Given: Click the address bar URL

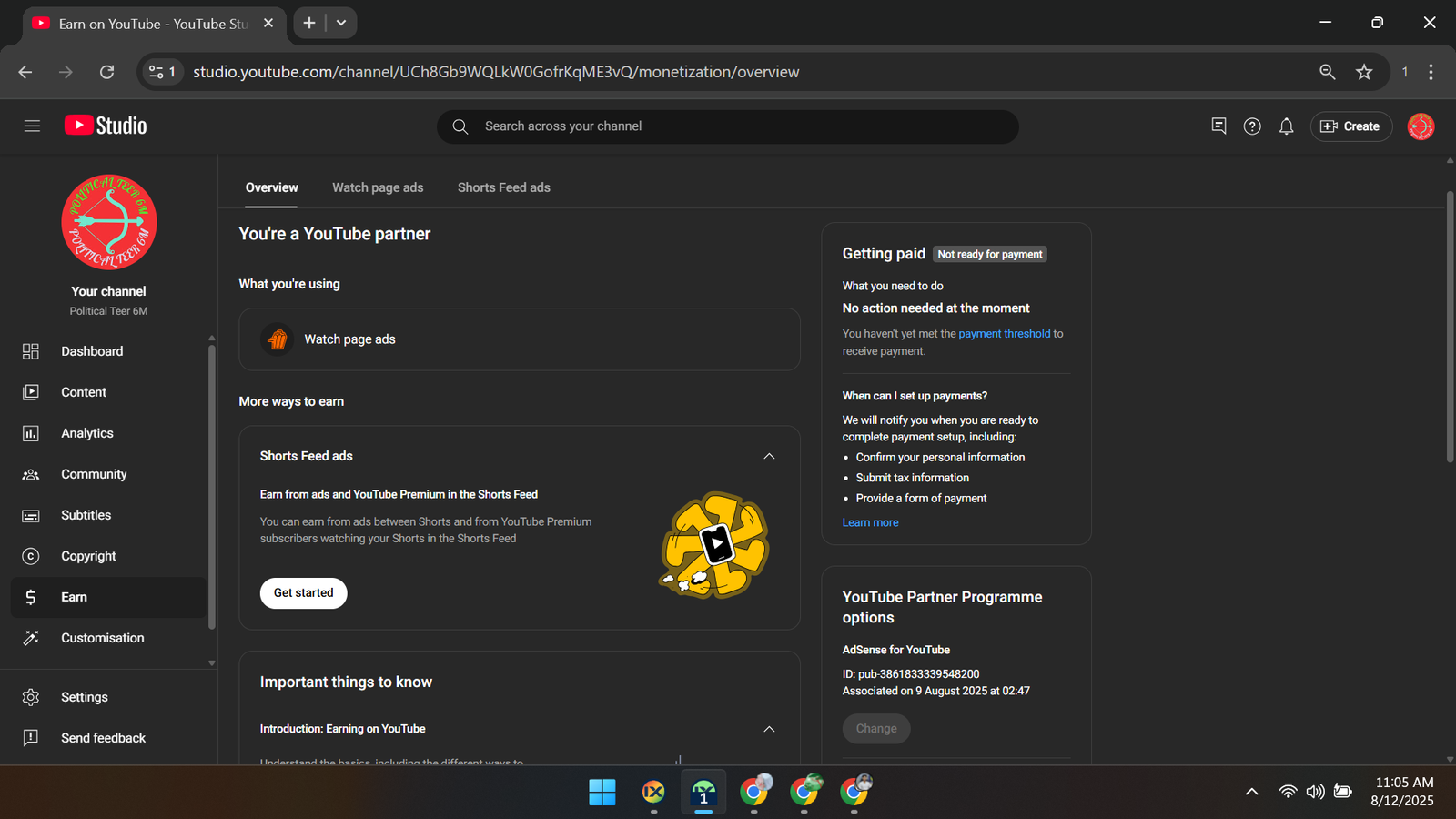Looking at the screenshot, I should click(x=496, y=72).
